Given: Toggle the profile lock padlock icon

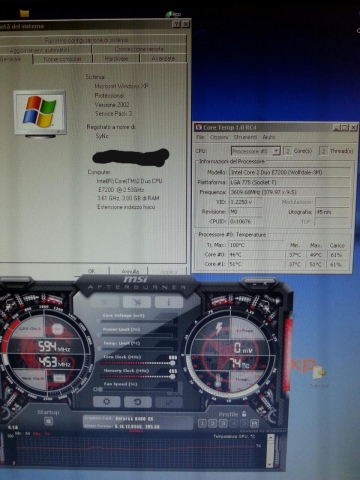Looking at the screenshot, I should [244, 414].
